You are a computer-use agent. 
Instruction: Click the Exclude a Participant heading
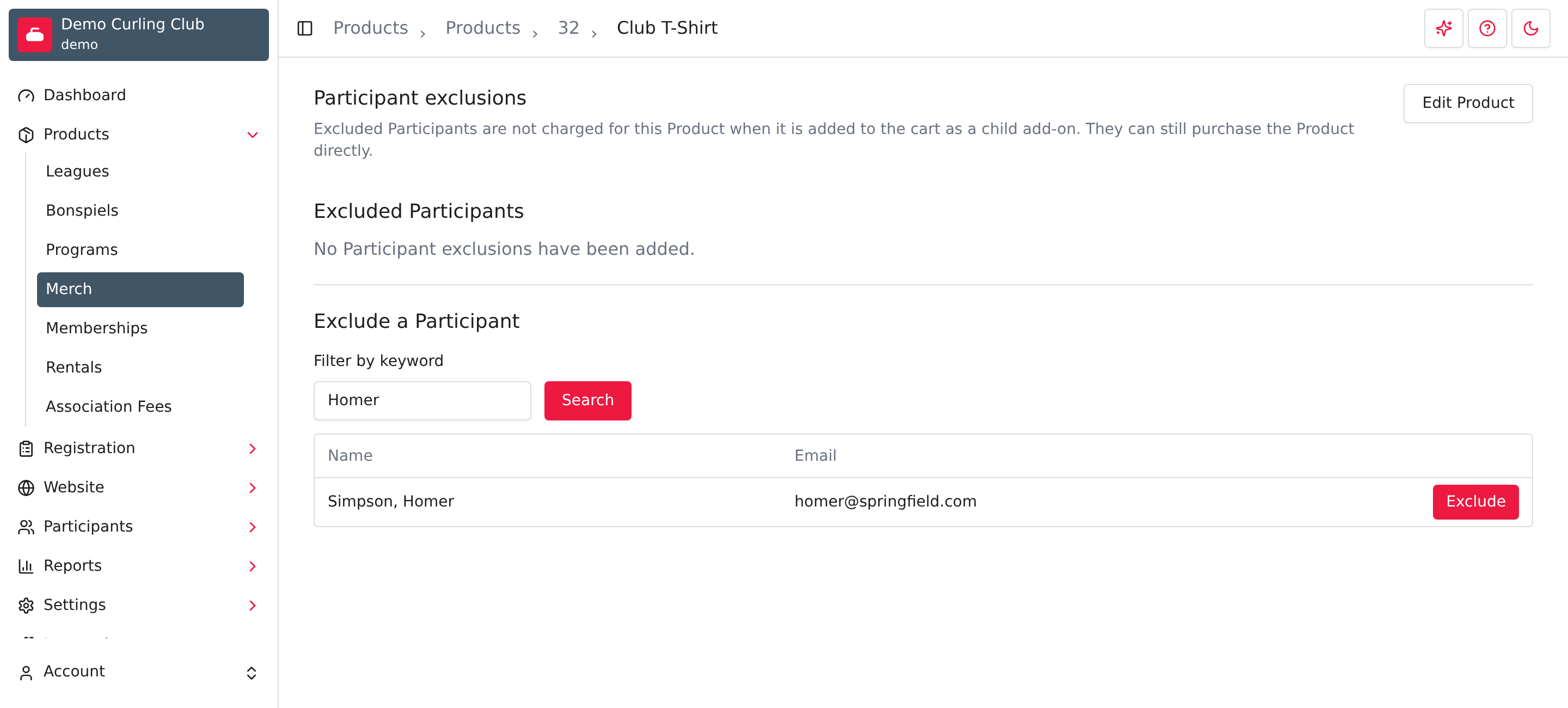pos(416,321)
